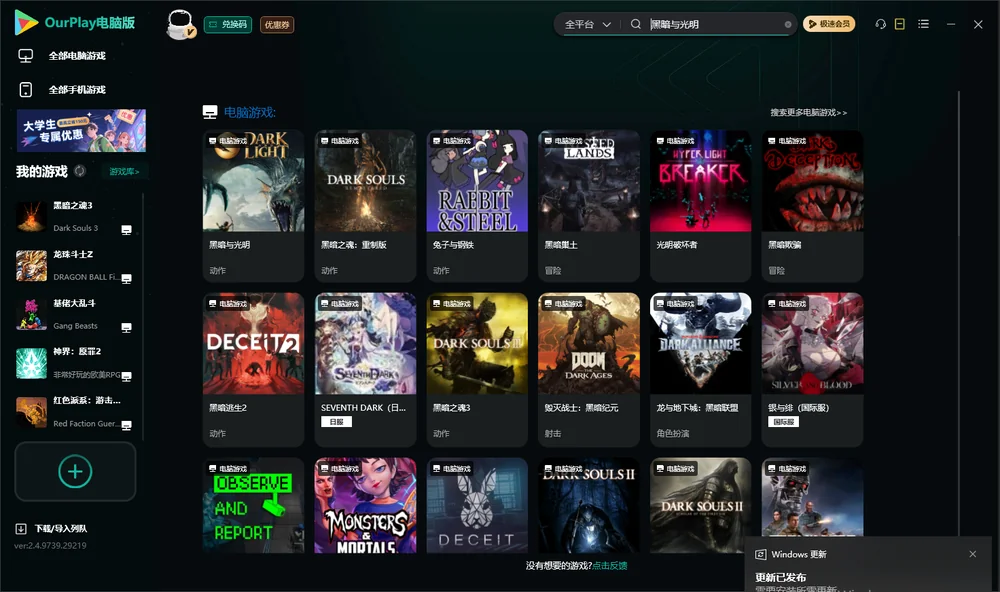This screenshot has width=1000, height=592.
Task: Open Monsters & Mortals game card
Action: click(x=365, y=505)
